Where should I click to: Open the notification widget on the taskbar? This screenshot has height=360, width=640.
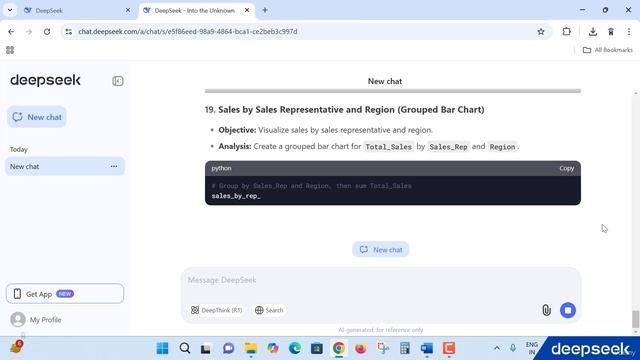16,347
